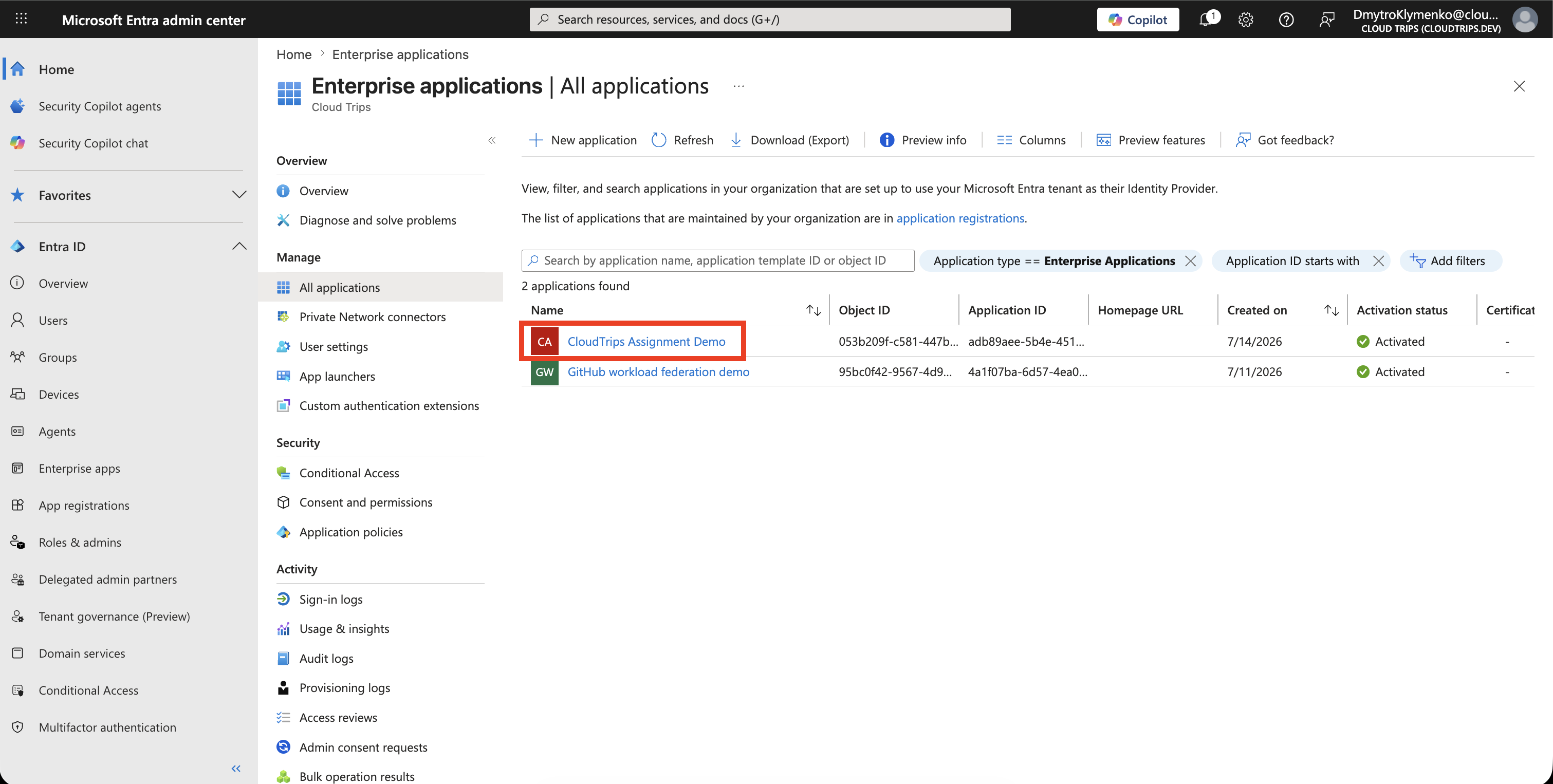Sort by the Name column arrows

(x=814, y=310)
